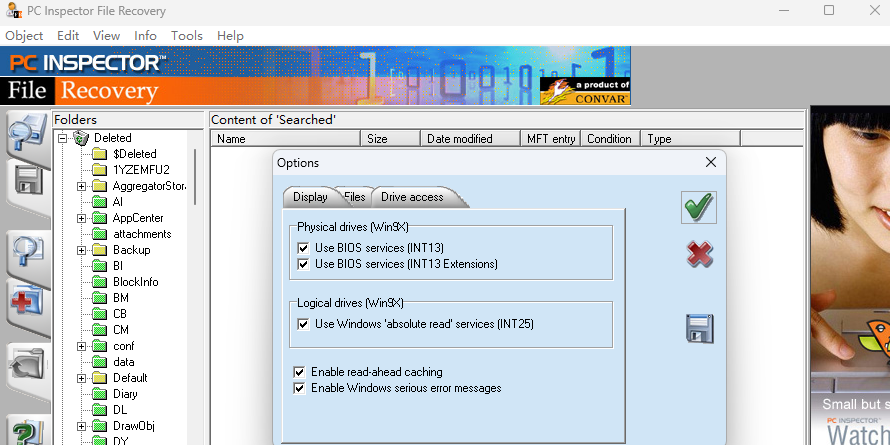Sort by the Size column header

click(x=391, y=138)
